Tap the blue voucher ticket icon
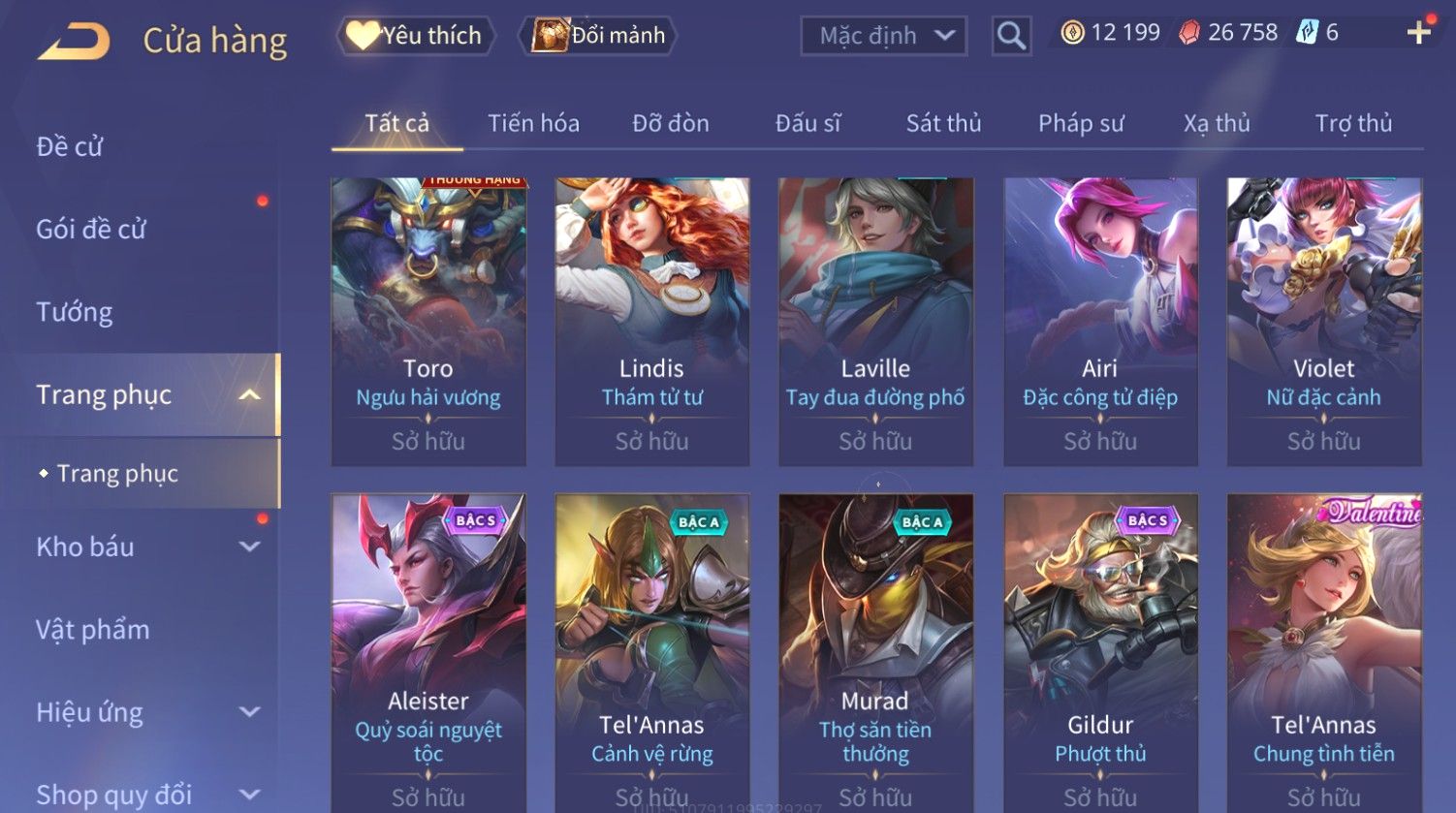The image size is (1456, 813). pyautogui.click(x=1308, y=33)
